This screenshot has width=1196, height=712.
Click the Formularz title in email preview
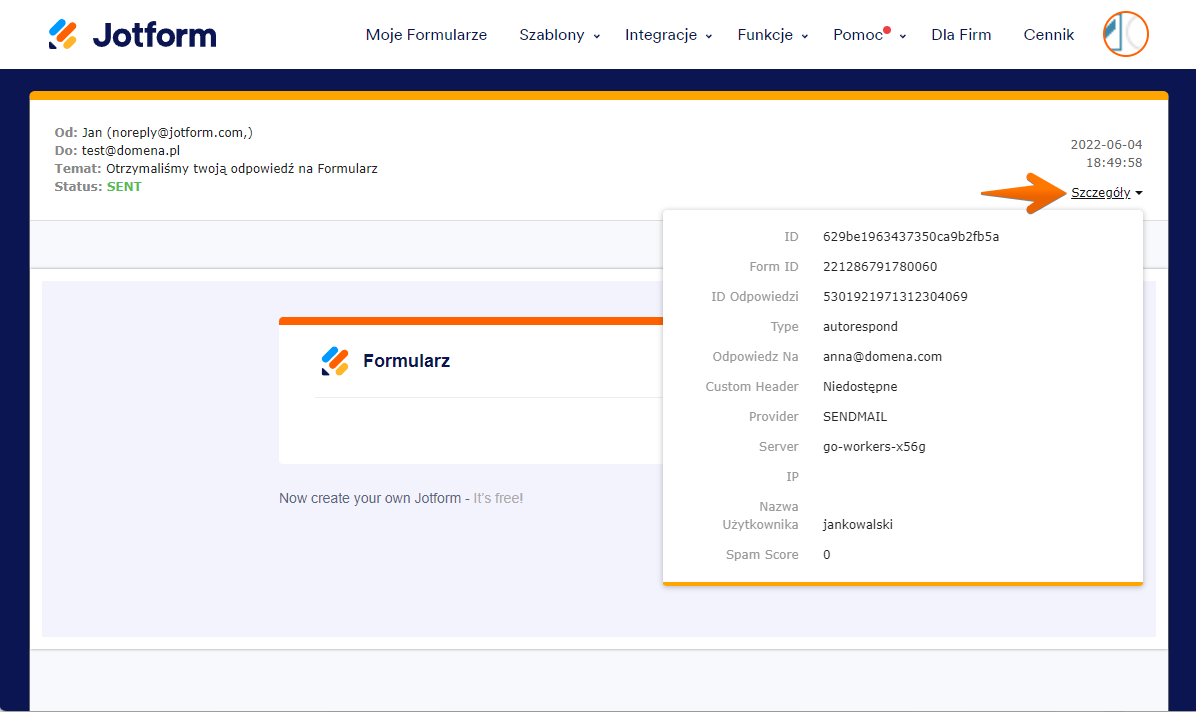pos(407,361)
